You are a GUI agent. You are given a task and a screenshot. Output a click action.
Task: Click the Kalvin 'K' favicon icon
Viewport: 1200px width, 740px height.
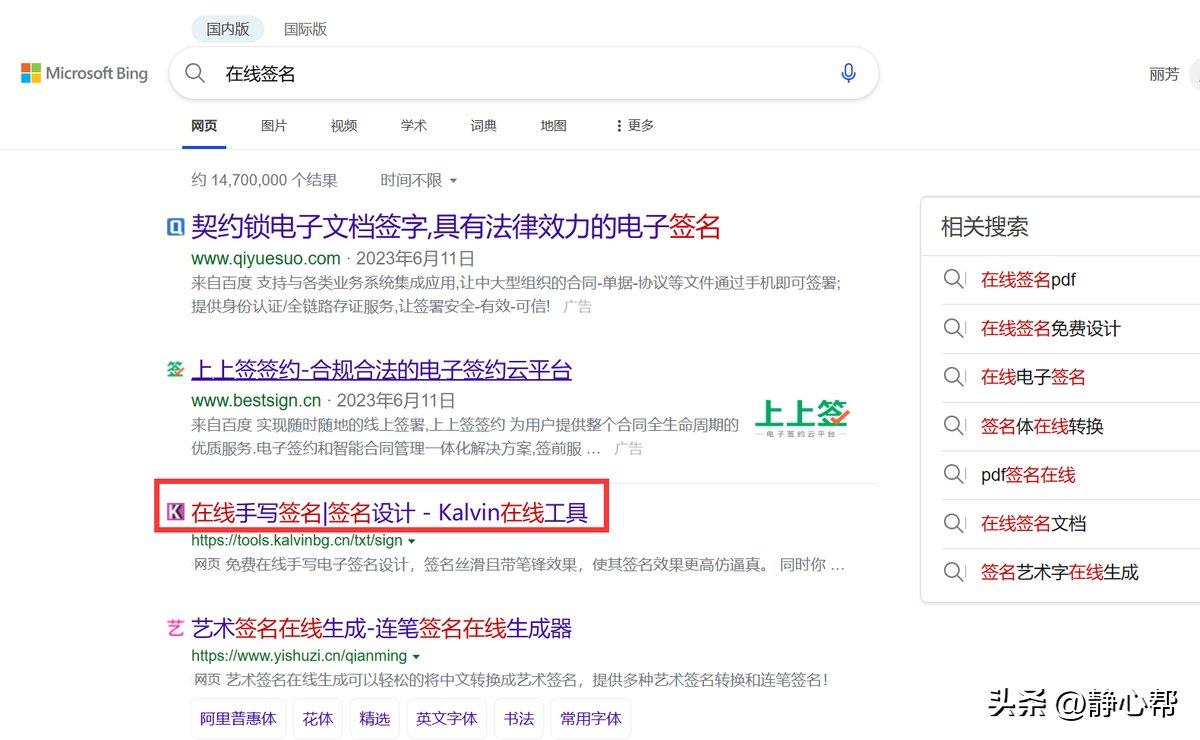(176, 510)
